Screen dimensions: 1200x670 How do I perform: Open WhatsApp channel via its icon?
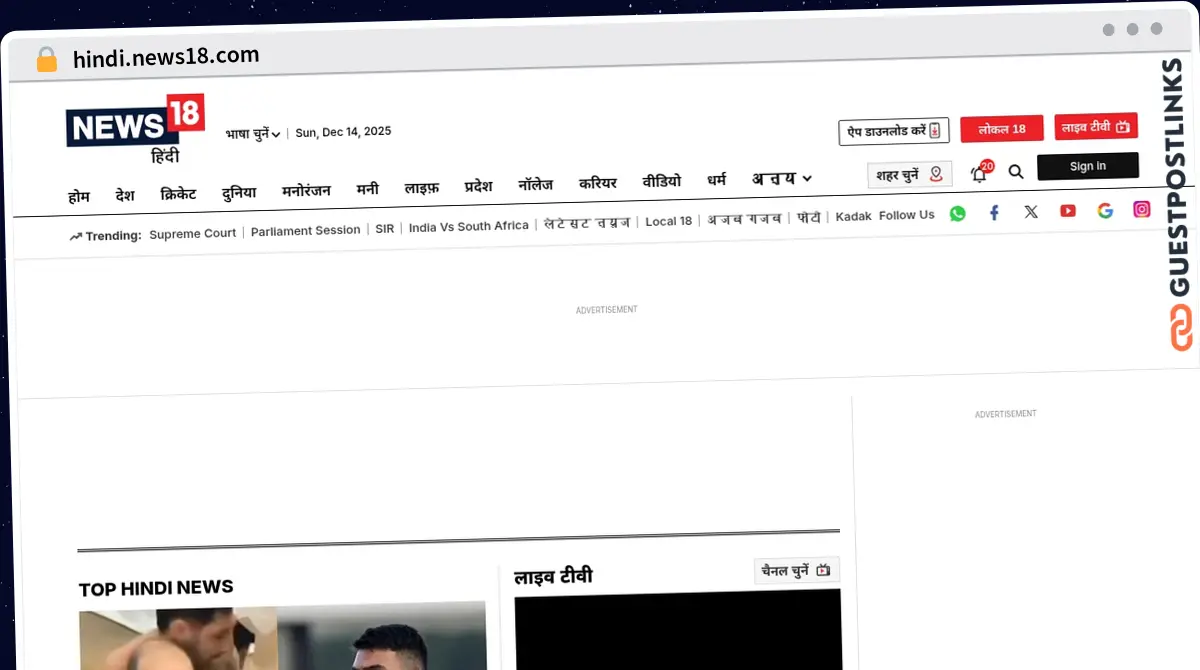pyautogui.click(x=957, y=213)
